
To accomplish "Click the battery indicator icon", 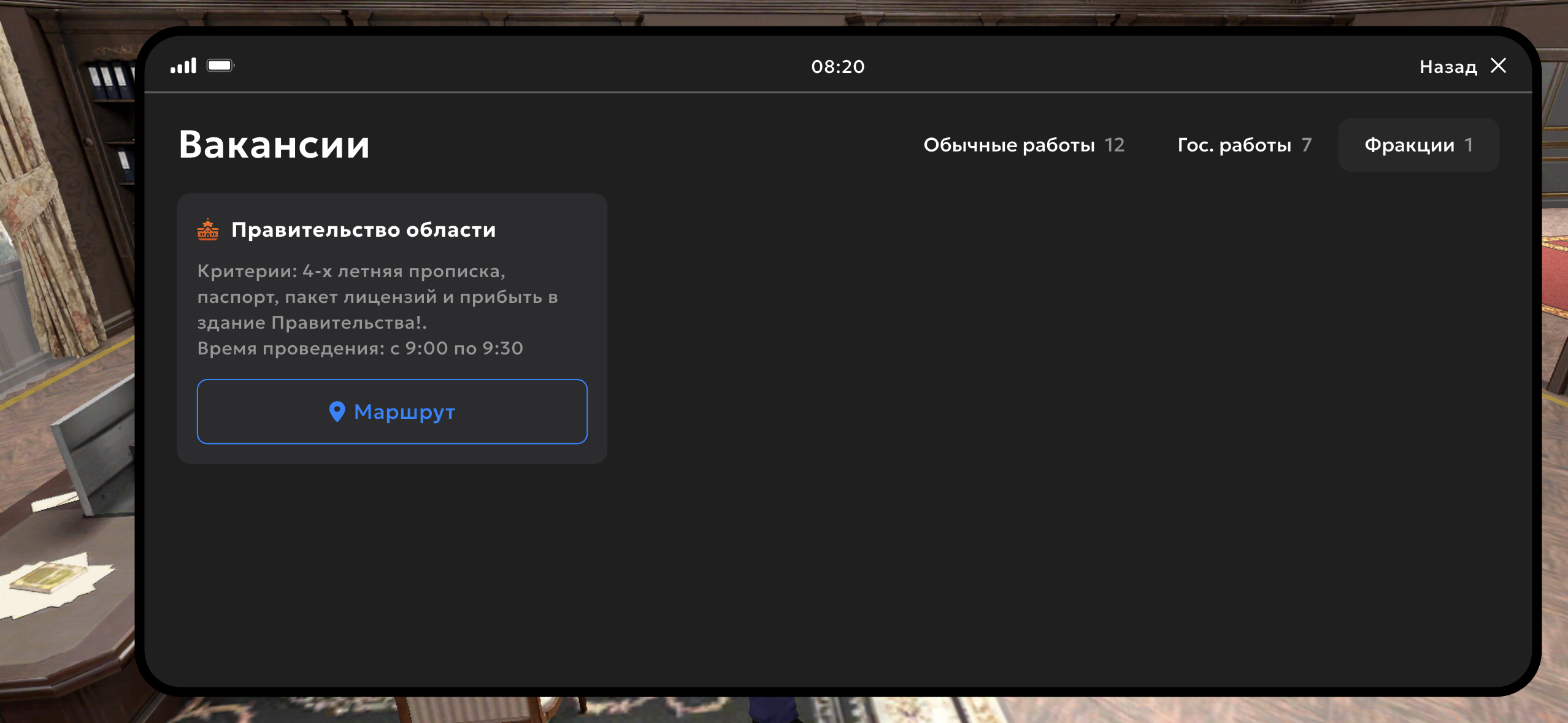I will pos(220,66).
